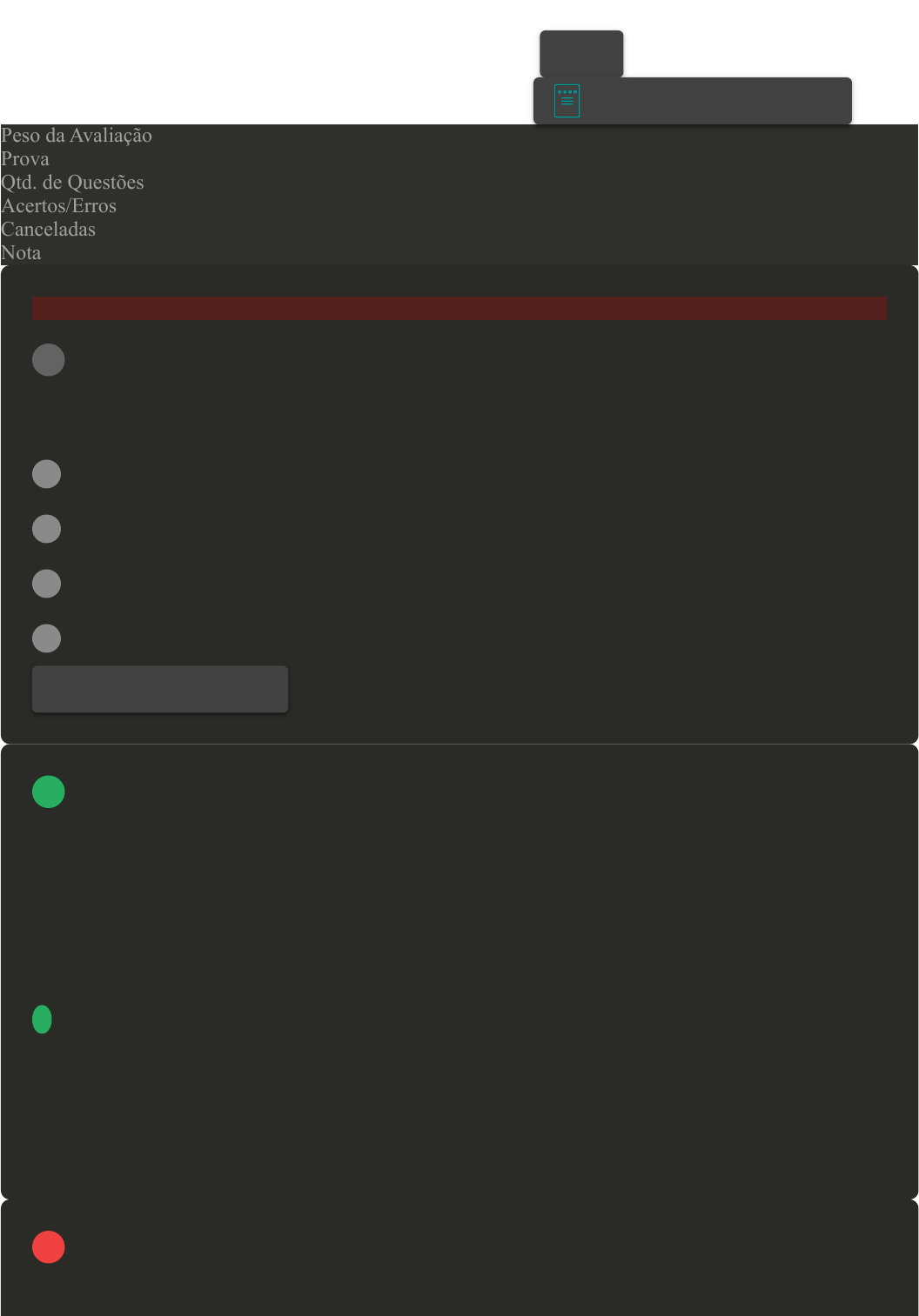This screenshot has width=919, height=1316.
Task: Click the Acertos/Erros label
Action: pos(58,206)
